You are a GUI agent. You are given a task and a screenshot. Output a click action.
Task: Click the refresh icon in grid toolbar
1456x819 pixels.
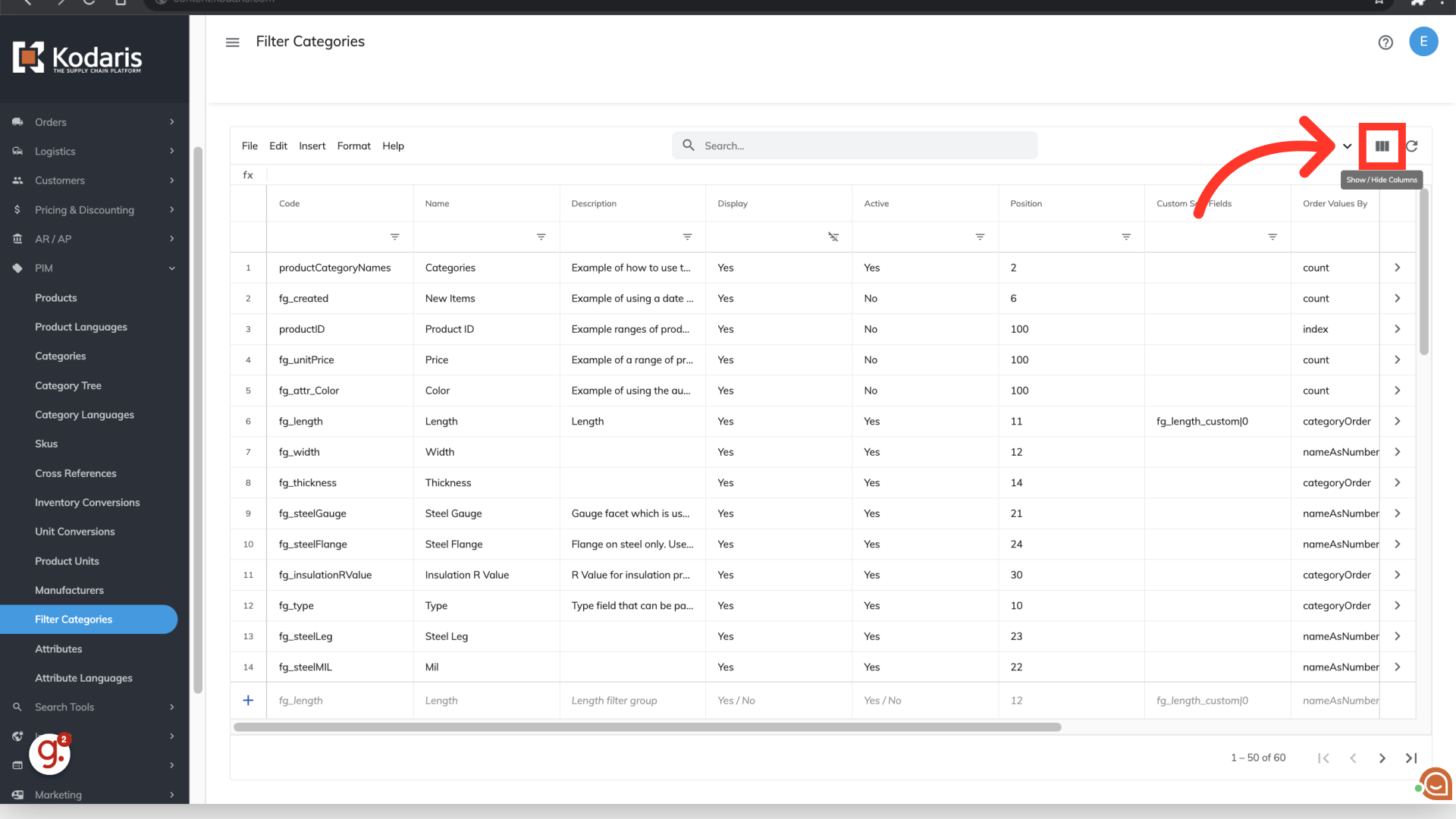coord(1411,146)
